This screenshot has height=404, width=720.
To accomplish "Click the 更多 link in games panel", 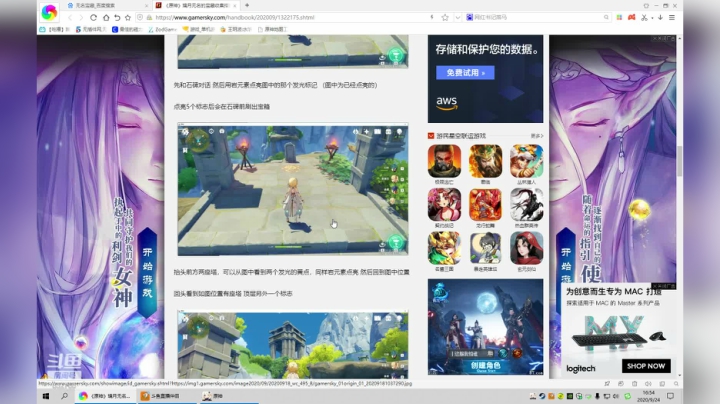I will point(537,136).
